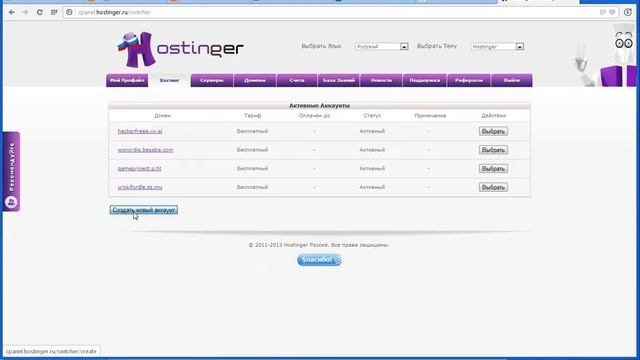Click the Действия column header

pos(493,116)
